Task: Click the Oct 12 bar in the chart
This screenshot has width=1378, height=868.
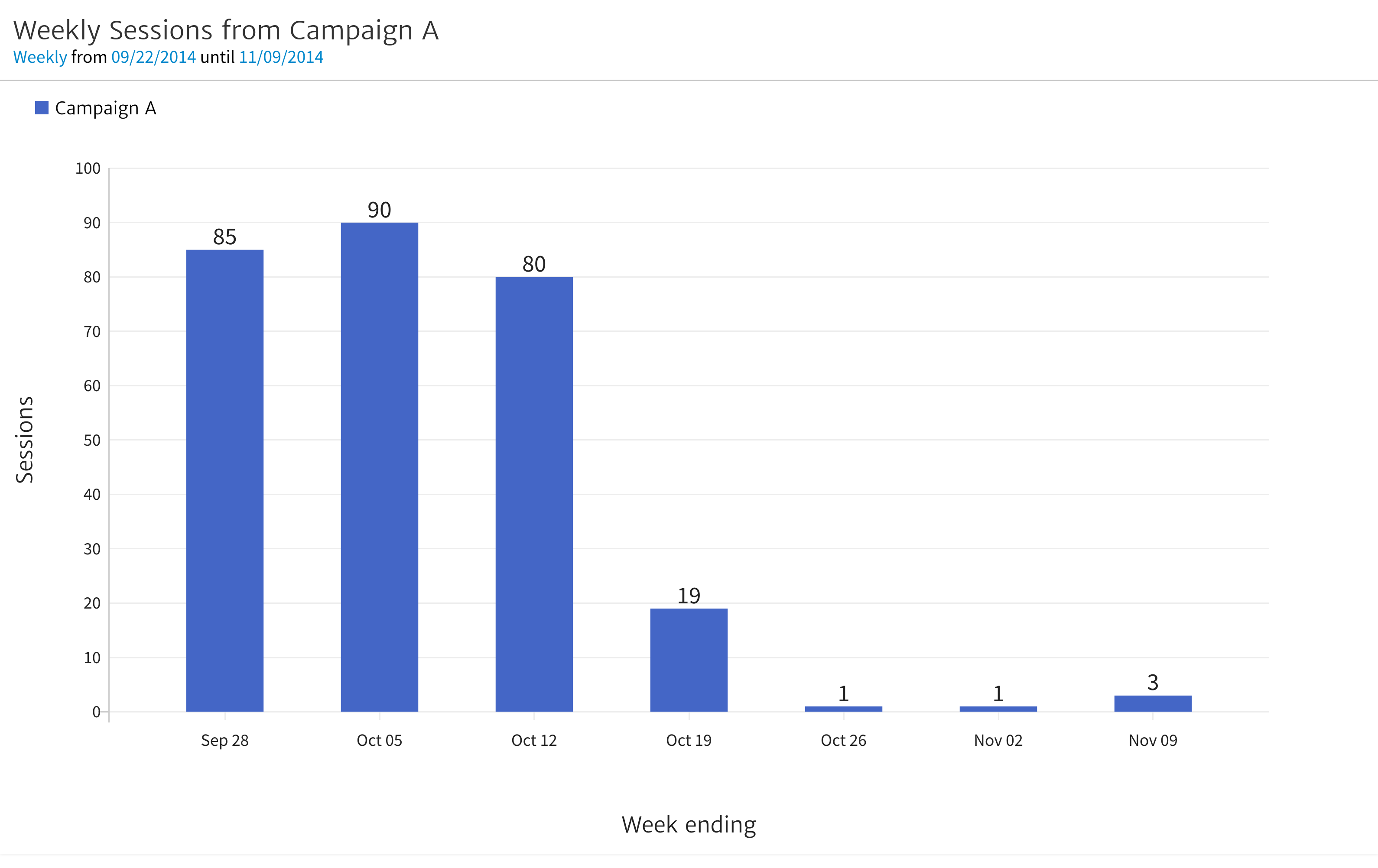Action: point(534,494)
